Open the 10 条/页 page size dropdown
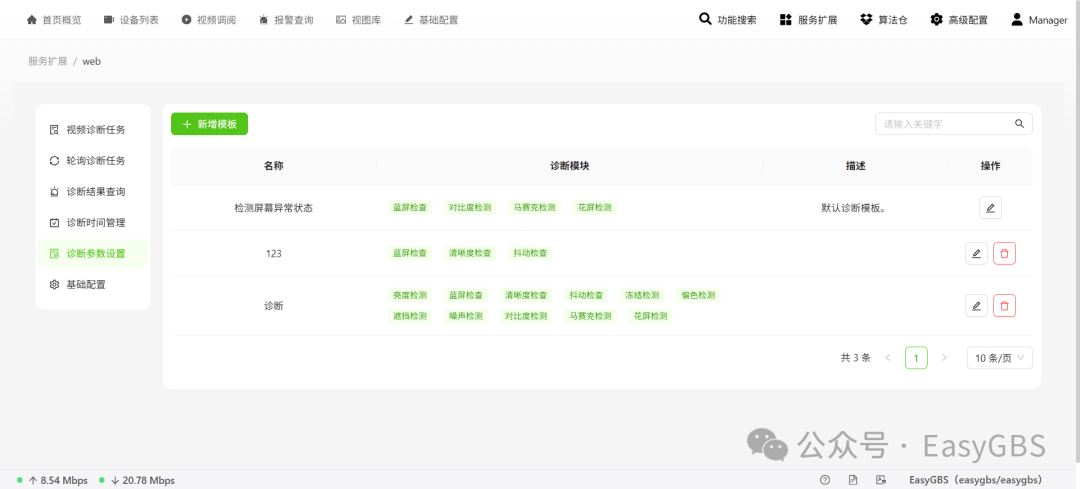Viewport: 1080px width, 489px height. pos(999,358)
